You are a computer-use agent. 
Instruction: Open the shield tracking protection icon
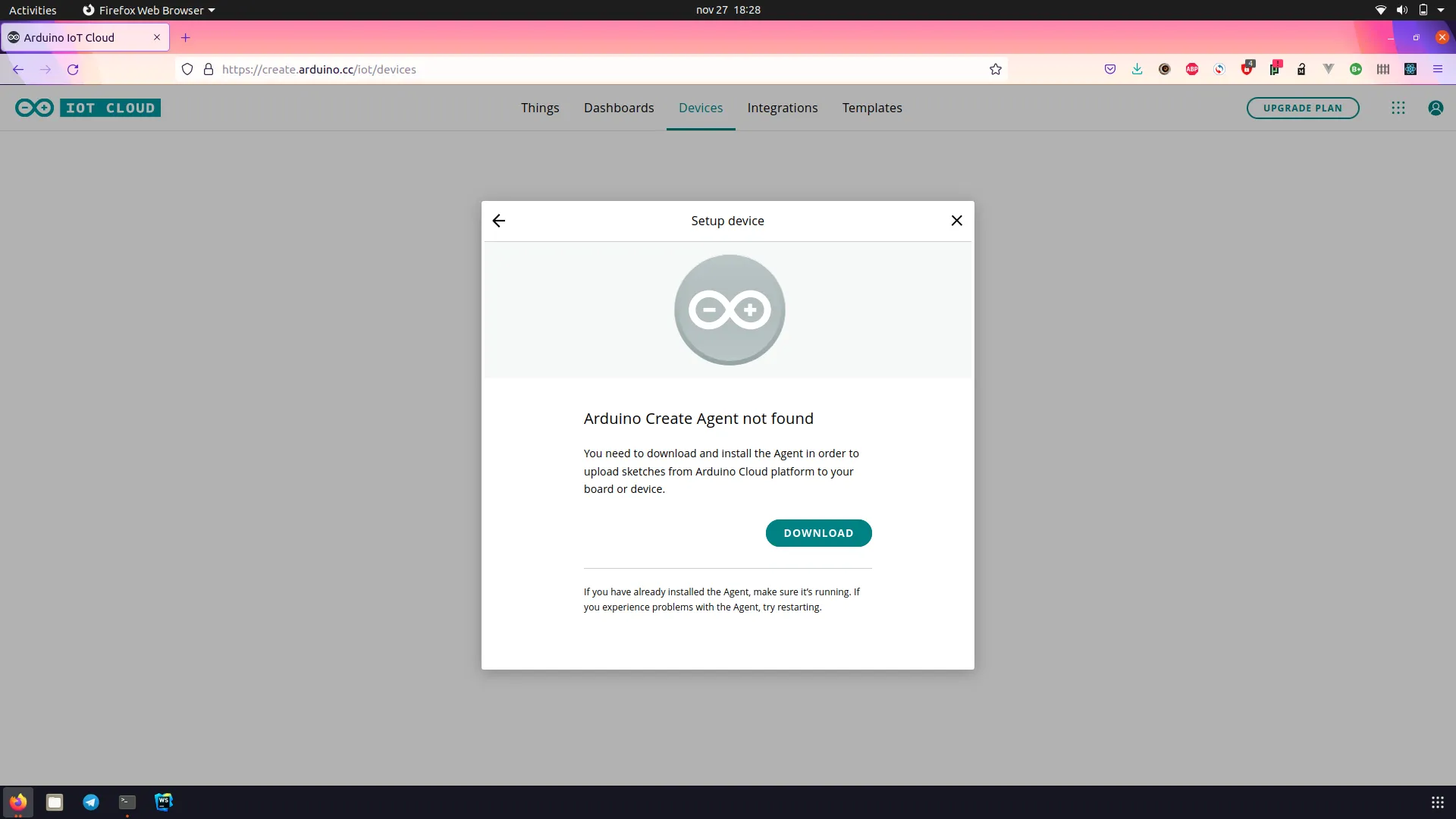pos(187,69)
